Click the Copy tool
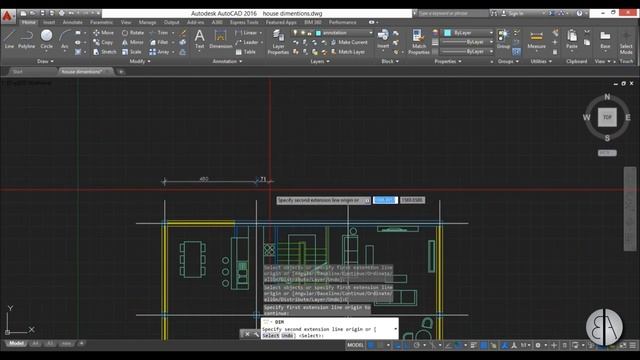640x360 pixels. (x=103, y=42)
